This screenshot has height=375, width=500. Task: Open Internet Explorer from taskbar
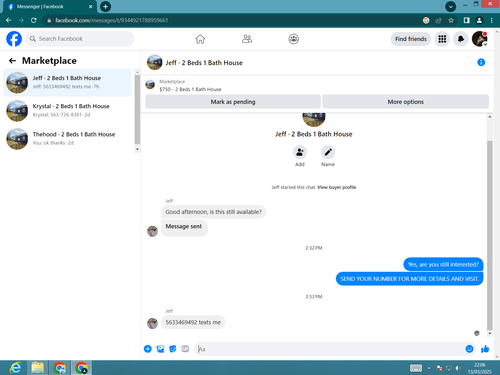coord(15,368)
